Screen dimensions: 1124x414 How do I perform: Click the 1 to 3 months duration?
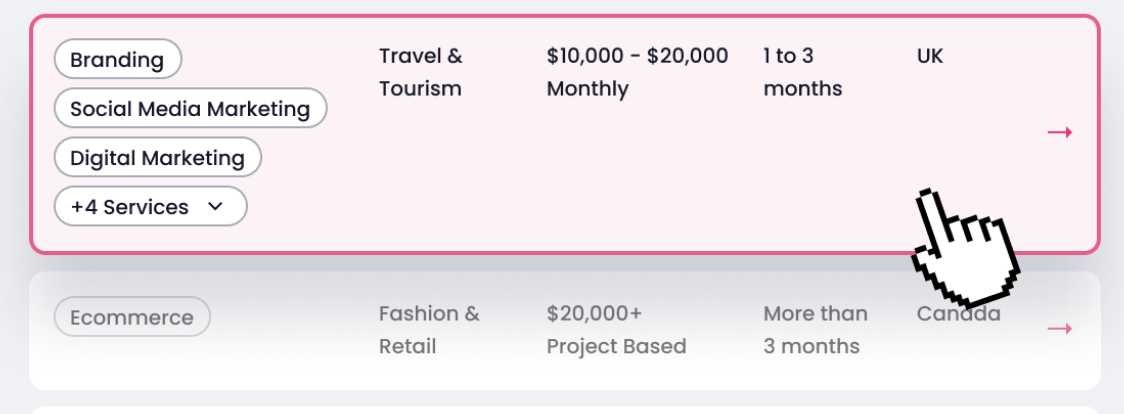(802, 72)
